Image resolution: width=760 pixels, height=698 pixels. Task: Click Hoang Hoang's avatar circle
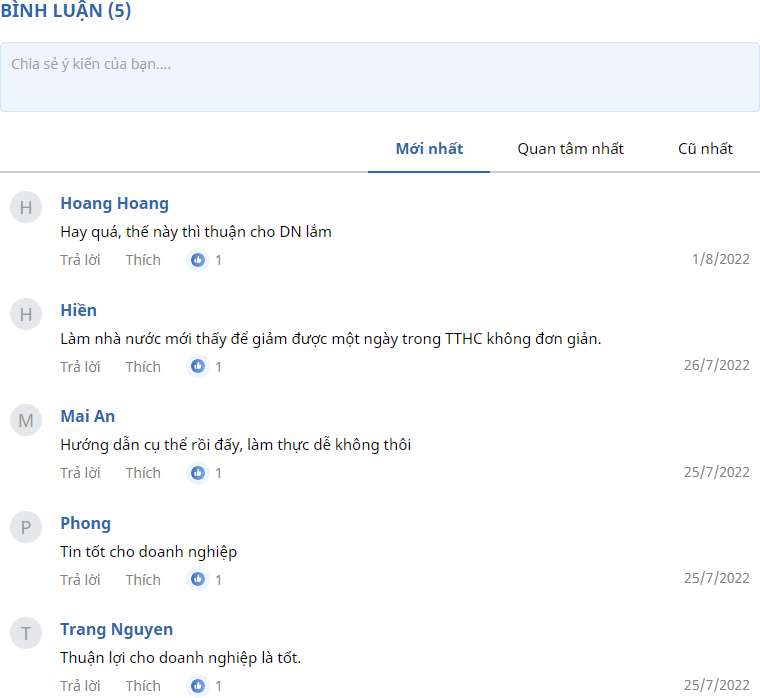point(26,208)
